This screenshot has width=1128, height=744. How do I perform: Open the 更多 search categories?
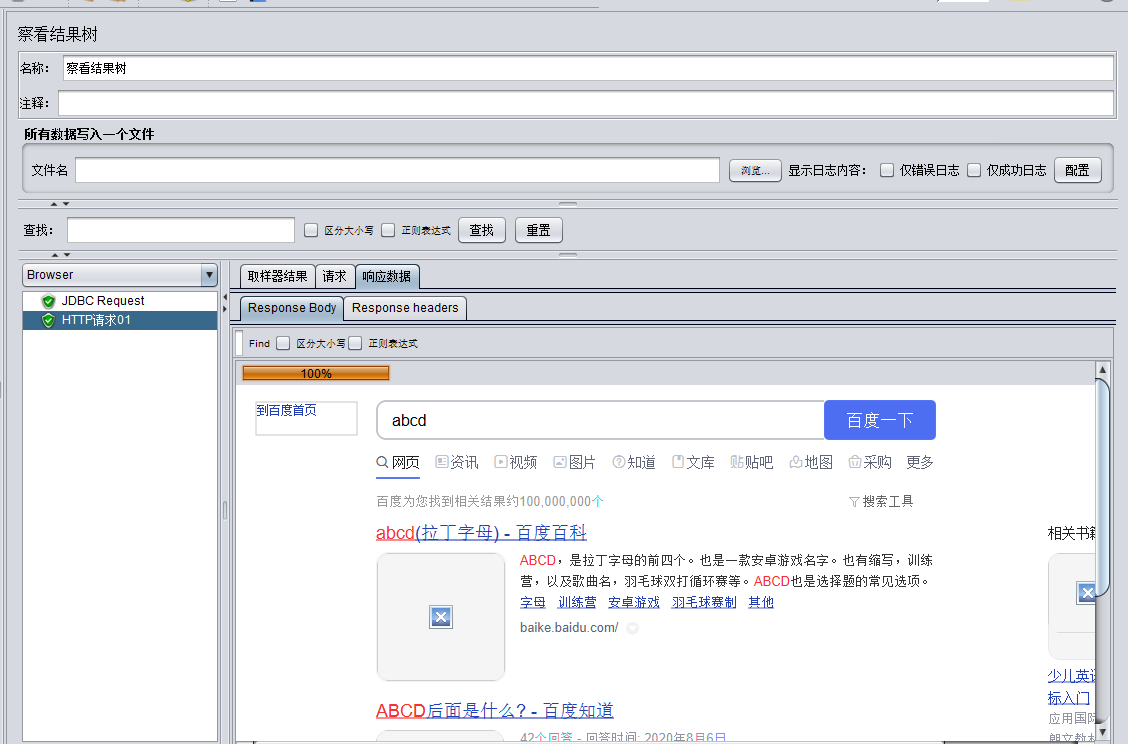click(x=920, y=462)
